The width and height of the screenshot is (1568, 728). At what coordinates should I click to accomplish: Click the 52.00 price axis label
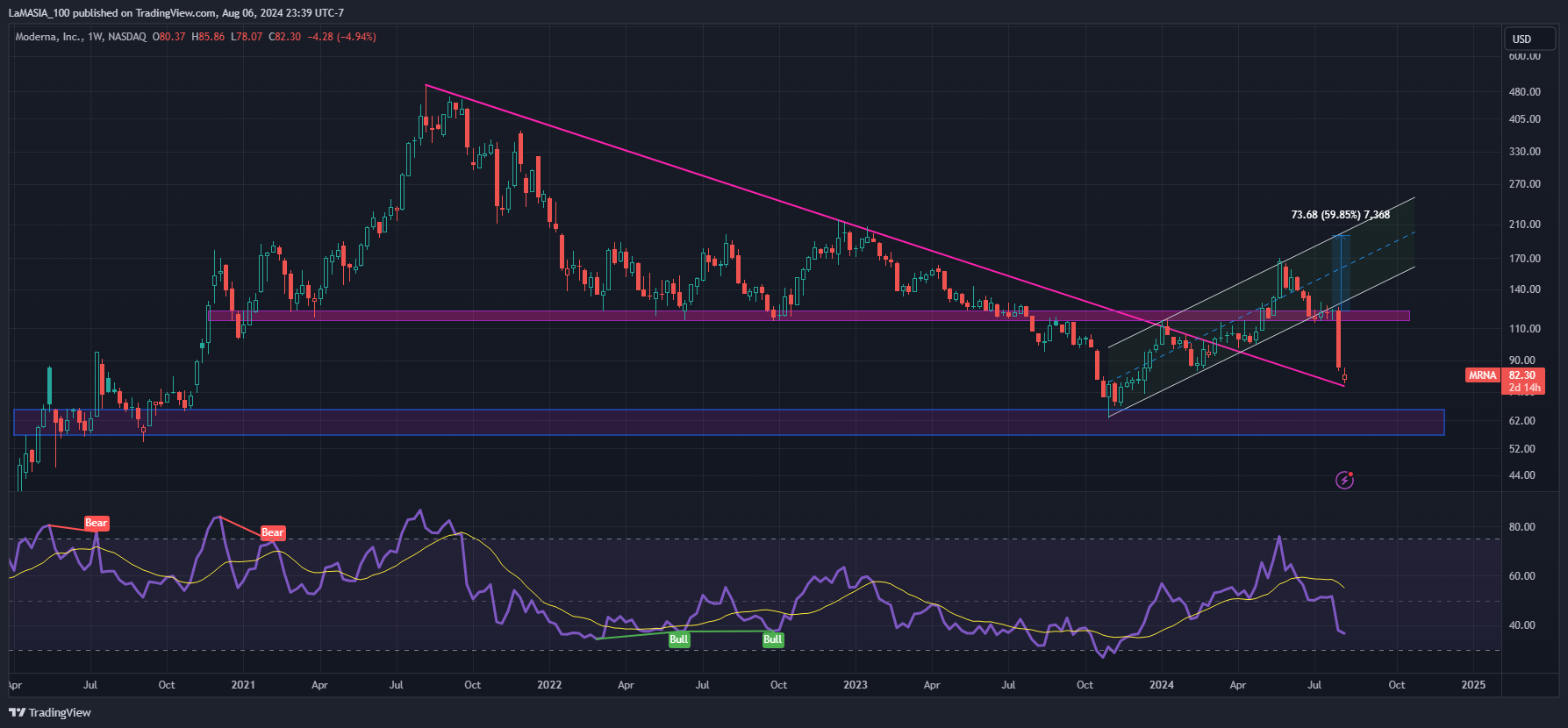[1521, 449]
